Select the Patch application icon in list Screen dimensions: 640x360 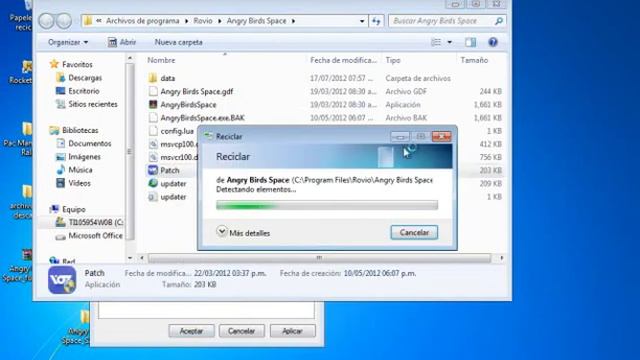[x=153, y=170]
